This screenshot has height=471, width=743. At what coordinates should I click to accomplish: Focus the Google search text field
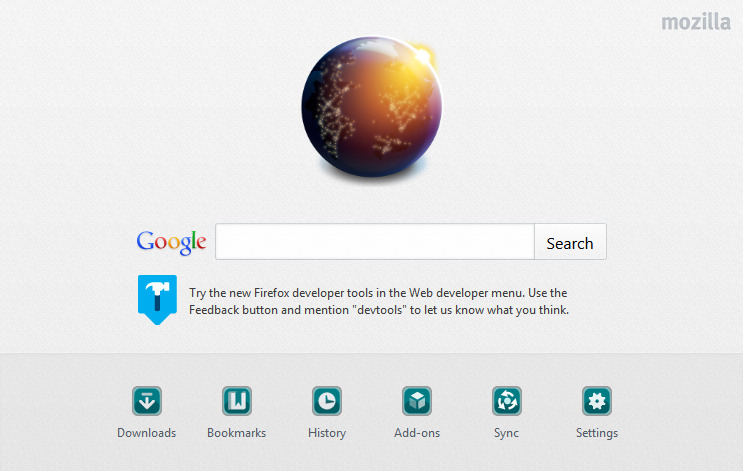click(x=375, y=242)
